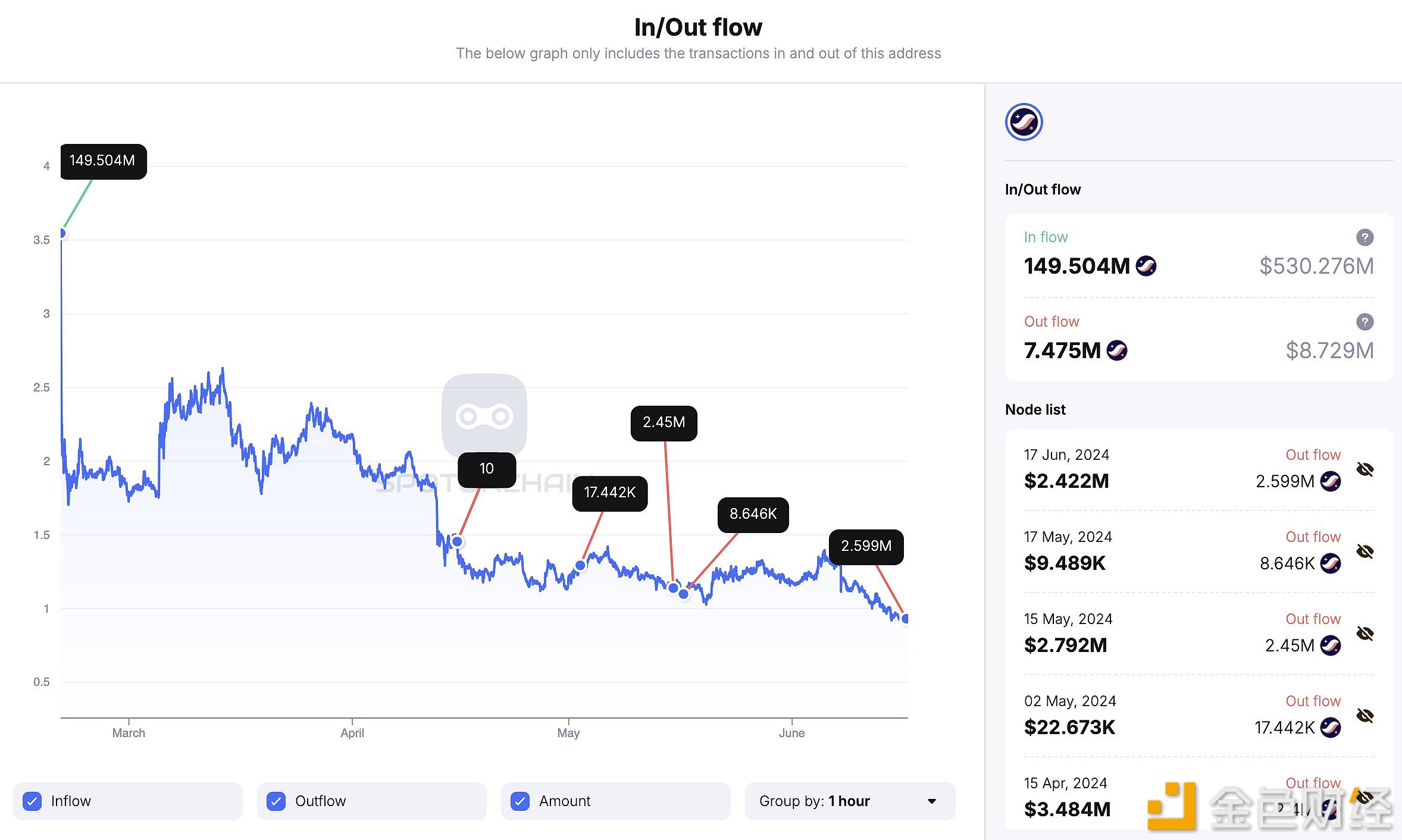Hide the 17 May, 2024 node

click(x=1365, y=551)
